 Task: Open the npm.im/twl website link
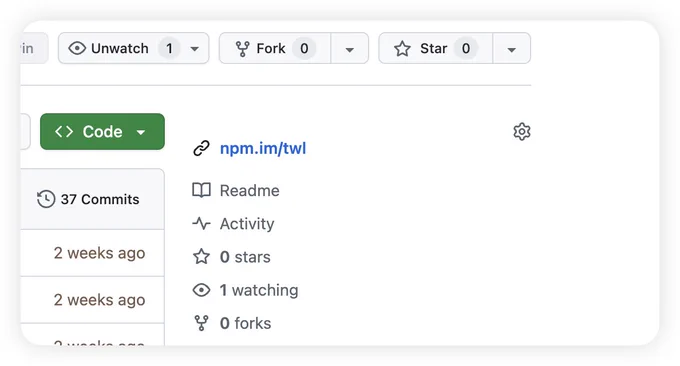pos(263,148)
